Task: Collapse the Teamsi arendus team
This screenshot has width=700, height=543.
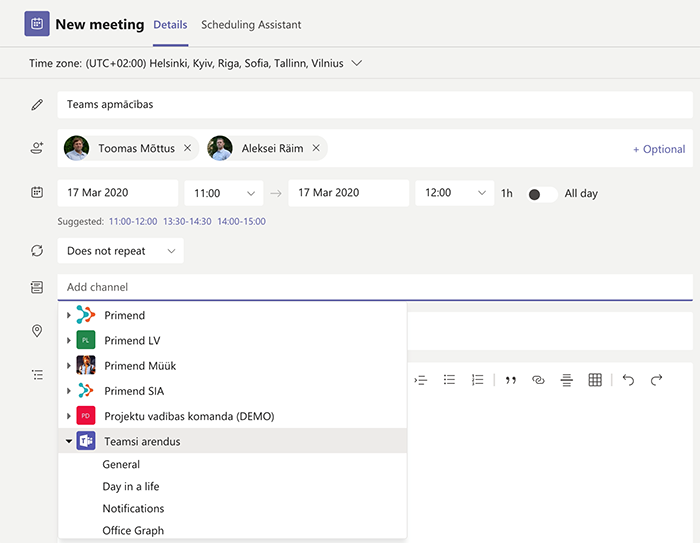Action: point(69,441)
